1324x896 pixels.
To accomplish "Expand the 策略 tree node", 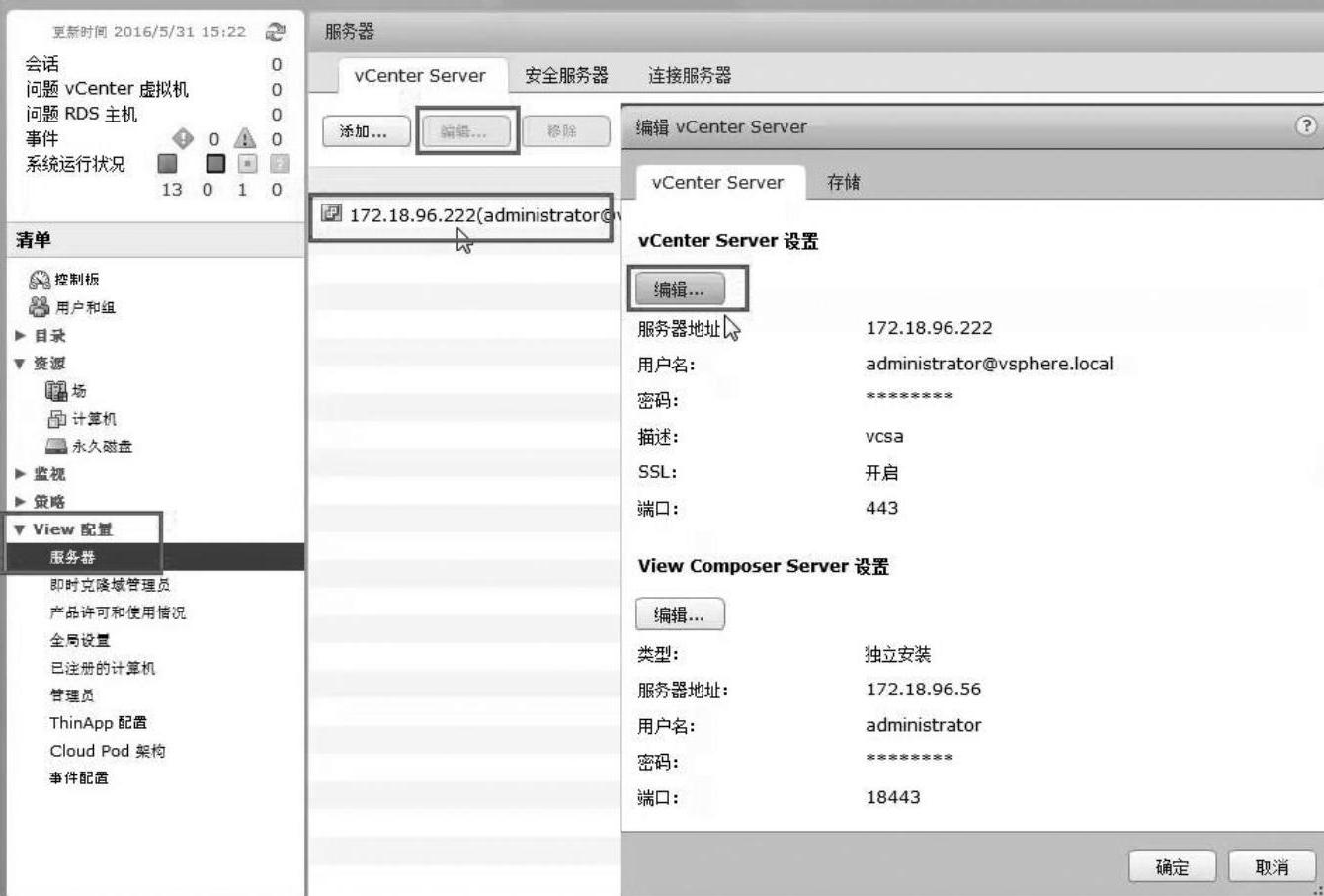I will (x=20, y=502).
